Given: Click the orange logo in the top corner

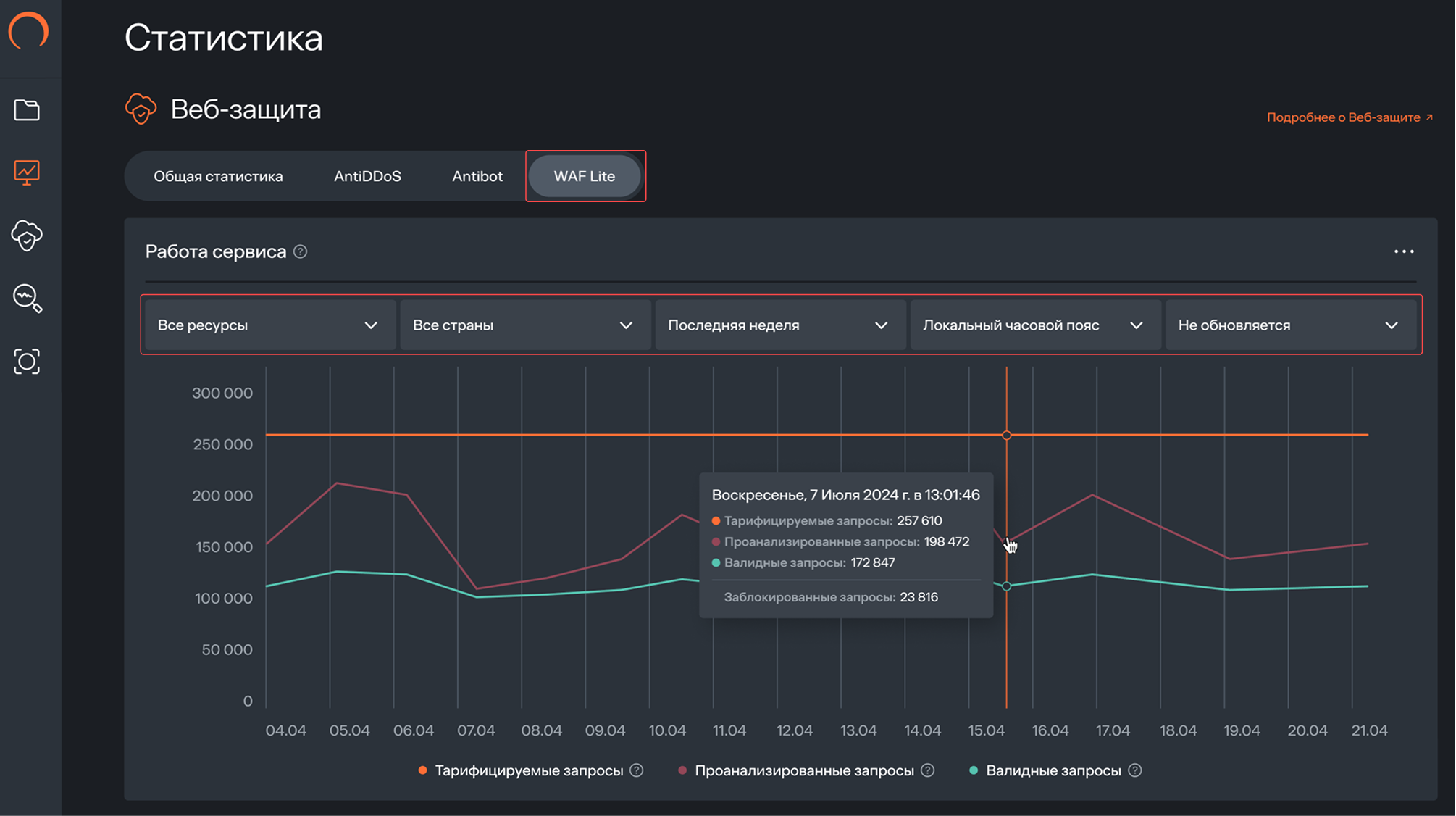Looking at the screenshot, I should tap(29, 30).
